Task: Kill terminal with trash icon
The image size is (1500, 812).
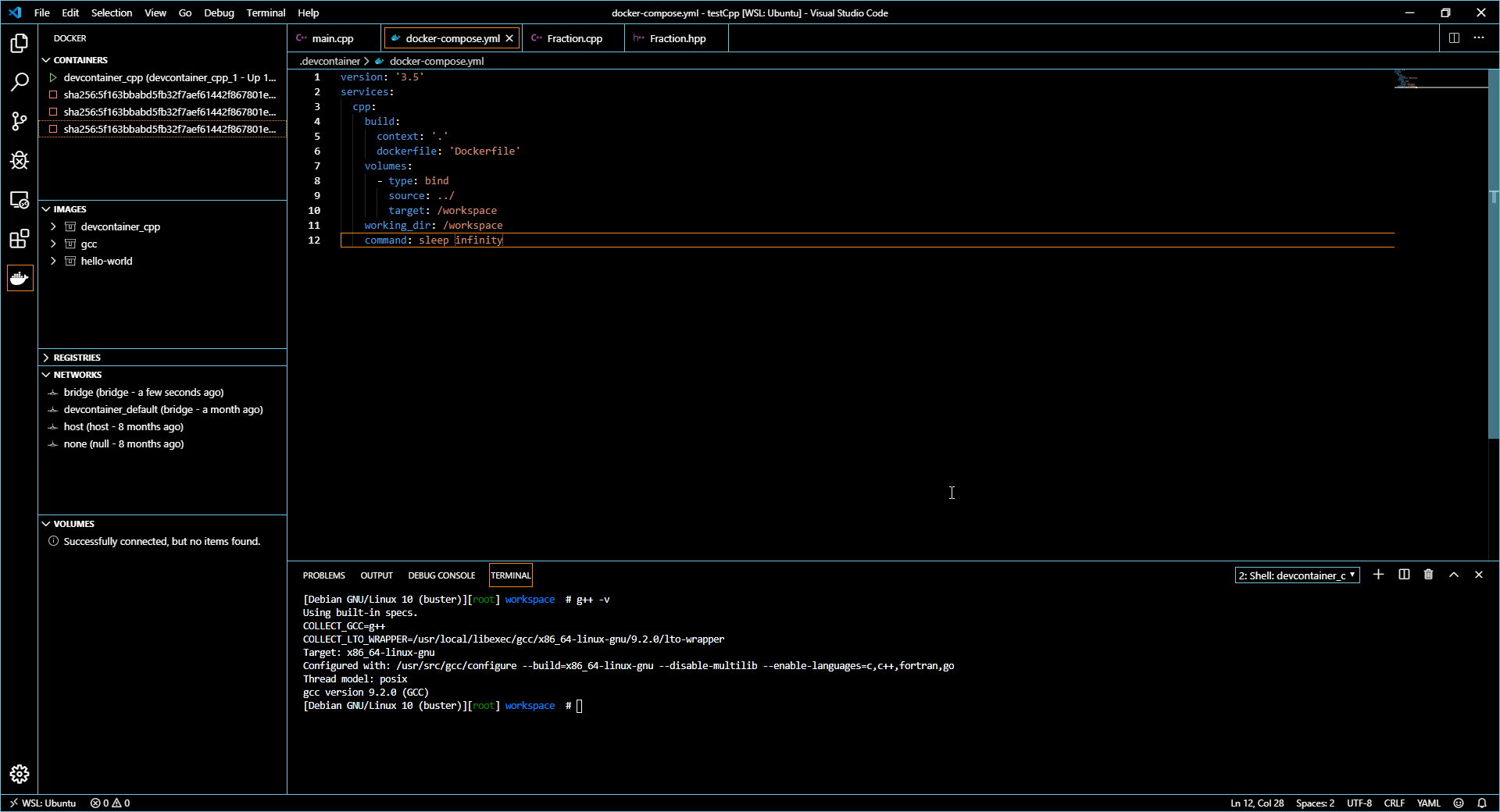Action: pos(1429,575)
